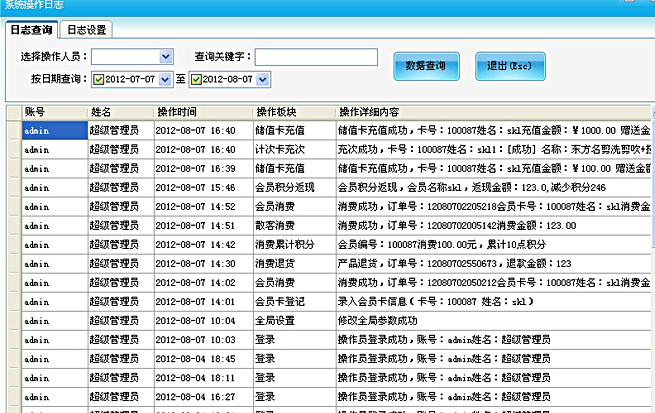Click the 姓名 column header

[118, 111]
